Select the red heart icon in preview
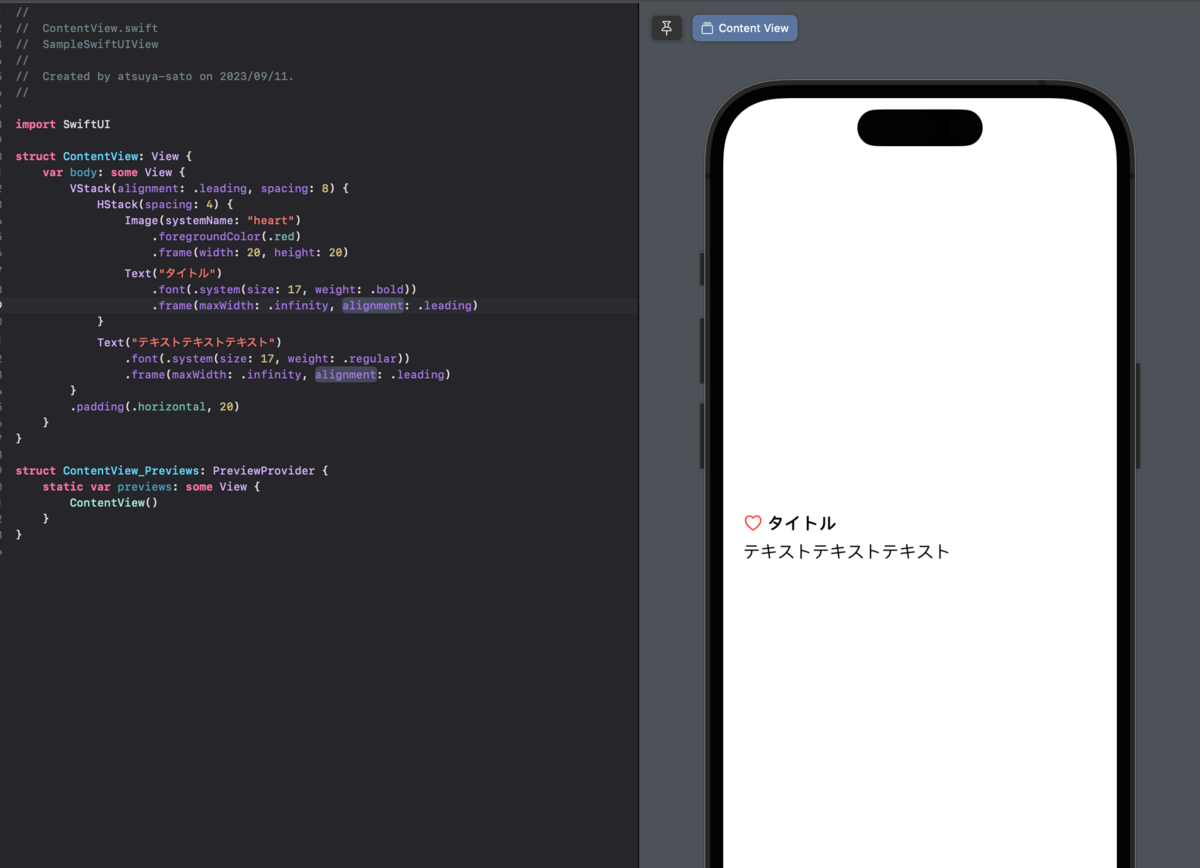The image size is (1200, 868). [753, 523]
